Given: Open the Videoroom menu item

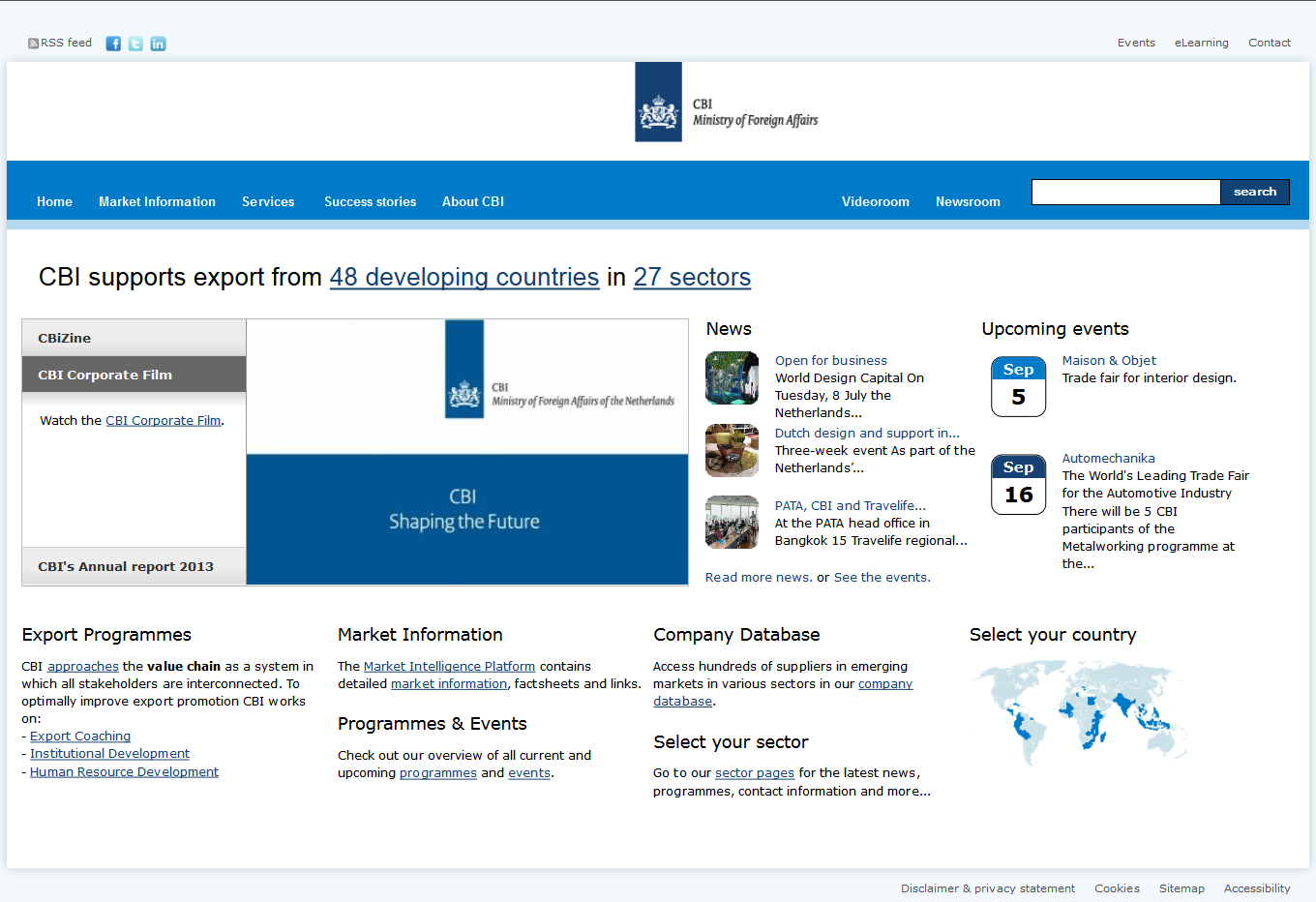Looking at the screenshot, I should pos(876,201).
